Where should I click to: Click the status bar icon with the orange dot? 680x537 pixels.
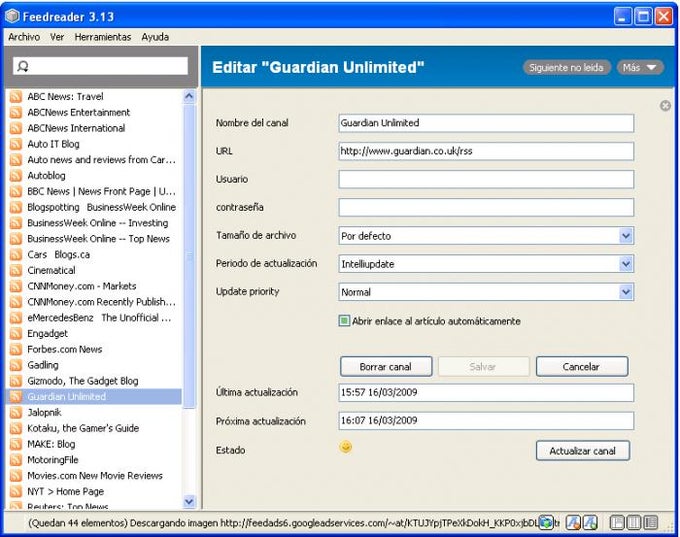pos(573,523)
